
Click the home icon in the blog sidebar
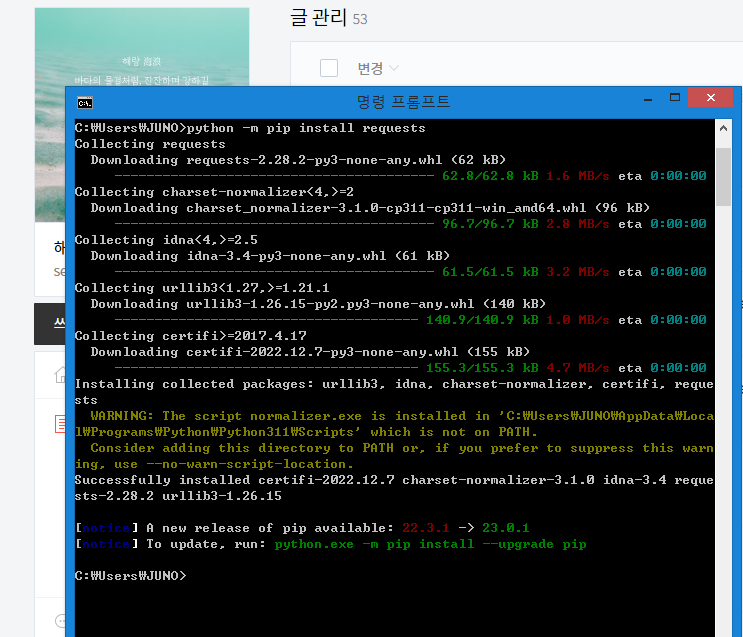click(x=60, y=374)
